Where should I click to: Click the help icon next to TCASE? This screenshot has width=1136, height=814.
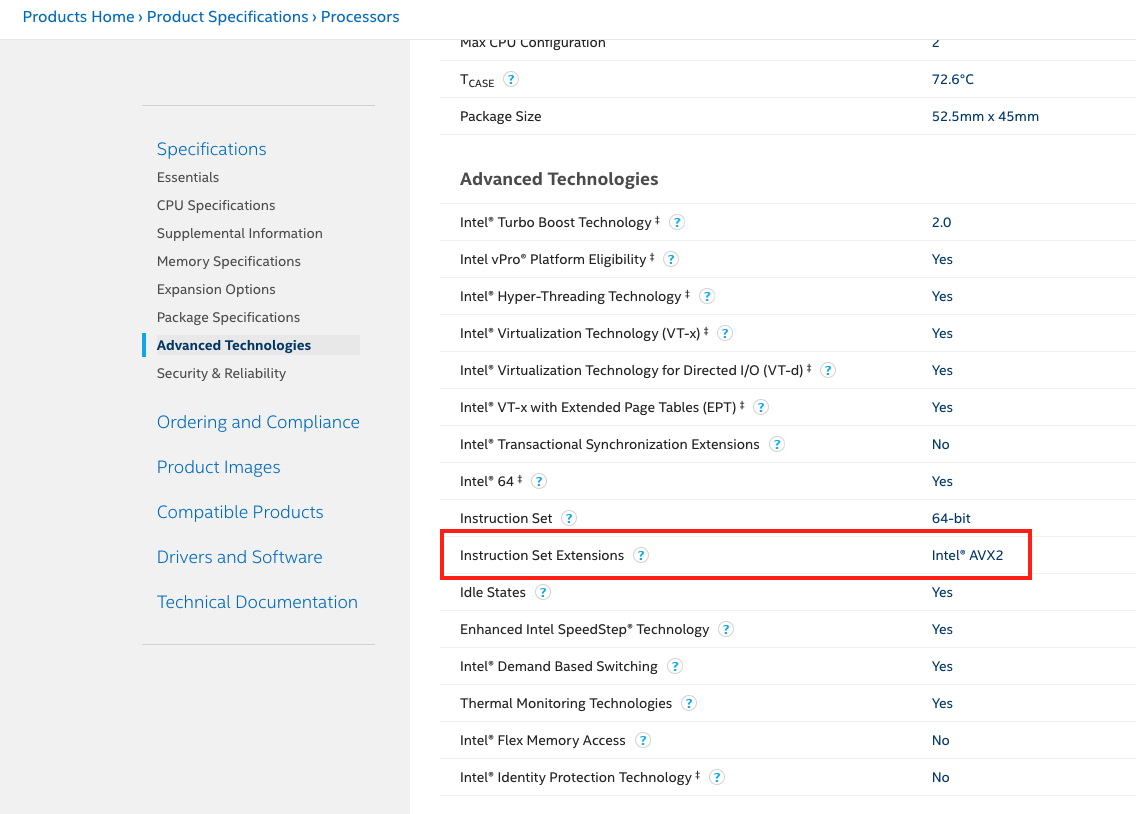pyautogui.click(x=511, y=79)
